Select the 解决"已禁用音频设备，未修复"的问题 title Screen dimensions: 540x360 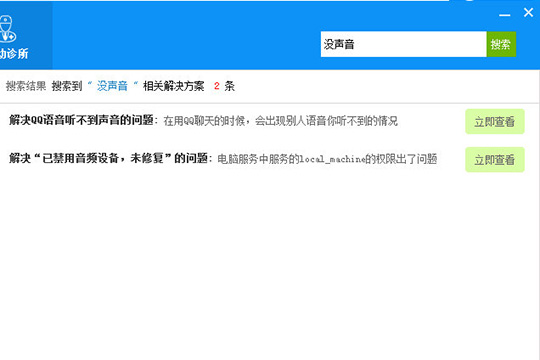[108, 158]
